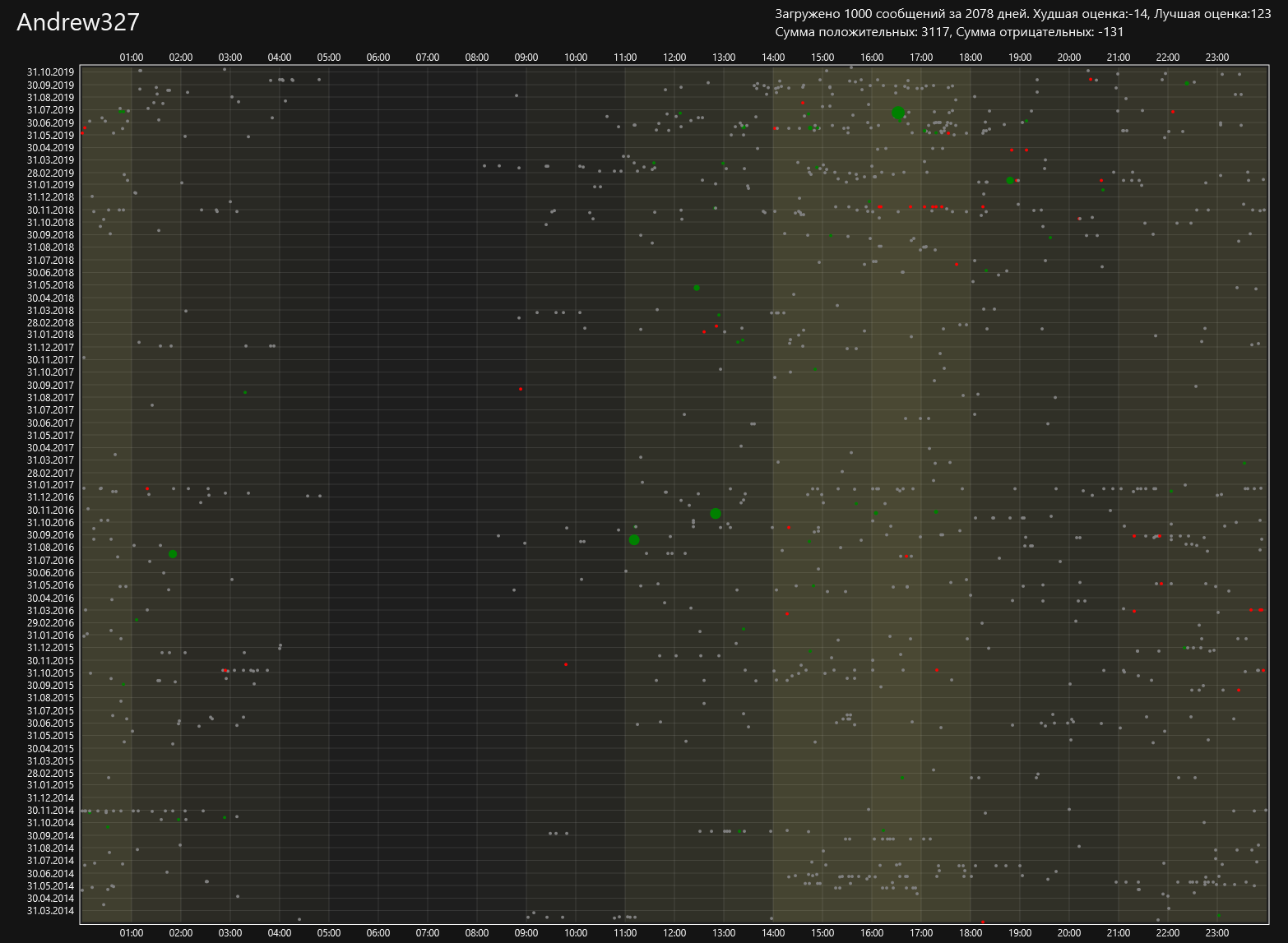Click the 31.10.2019 date label
Screen dimensions: 1288x943
[x=50, y=72]
